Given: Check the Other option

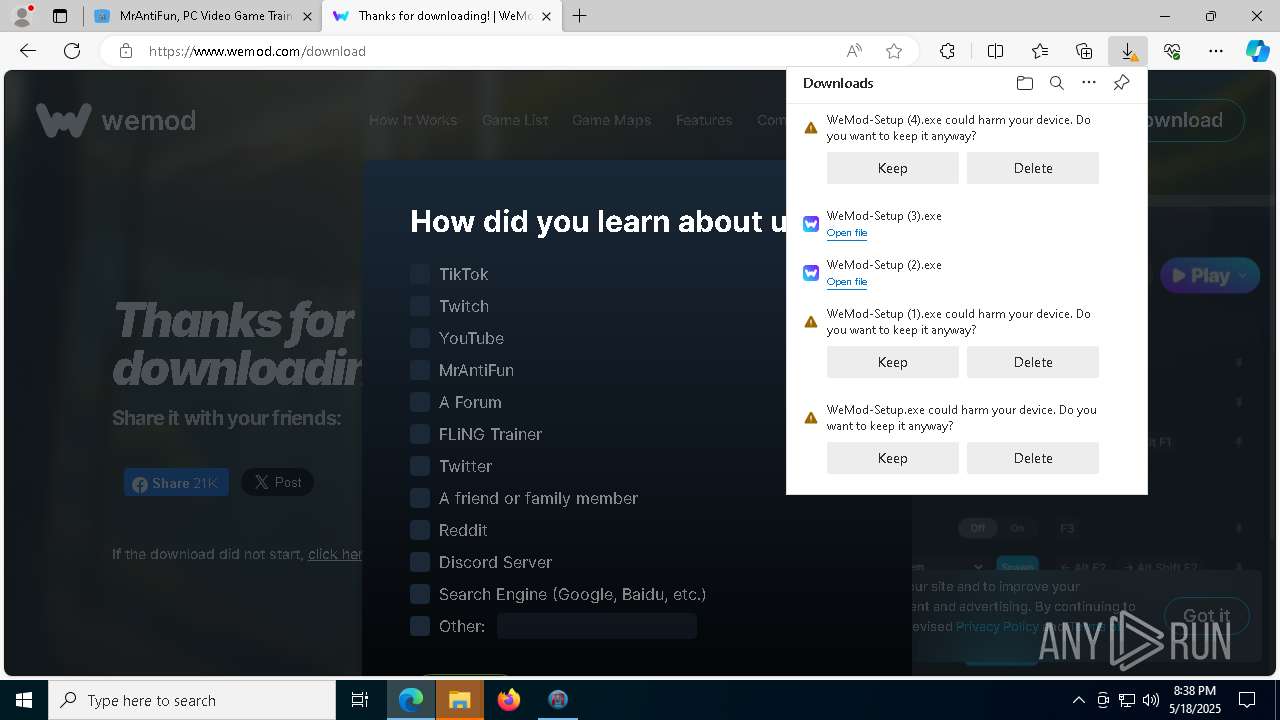Looking at the screenshot, I should click(420, 626).
